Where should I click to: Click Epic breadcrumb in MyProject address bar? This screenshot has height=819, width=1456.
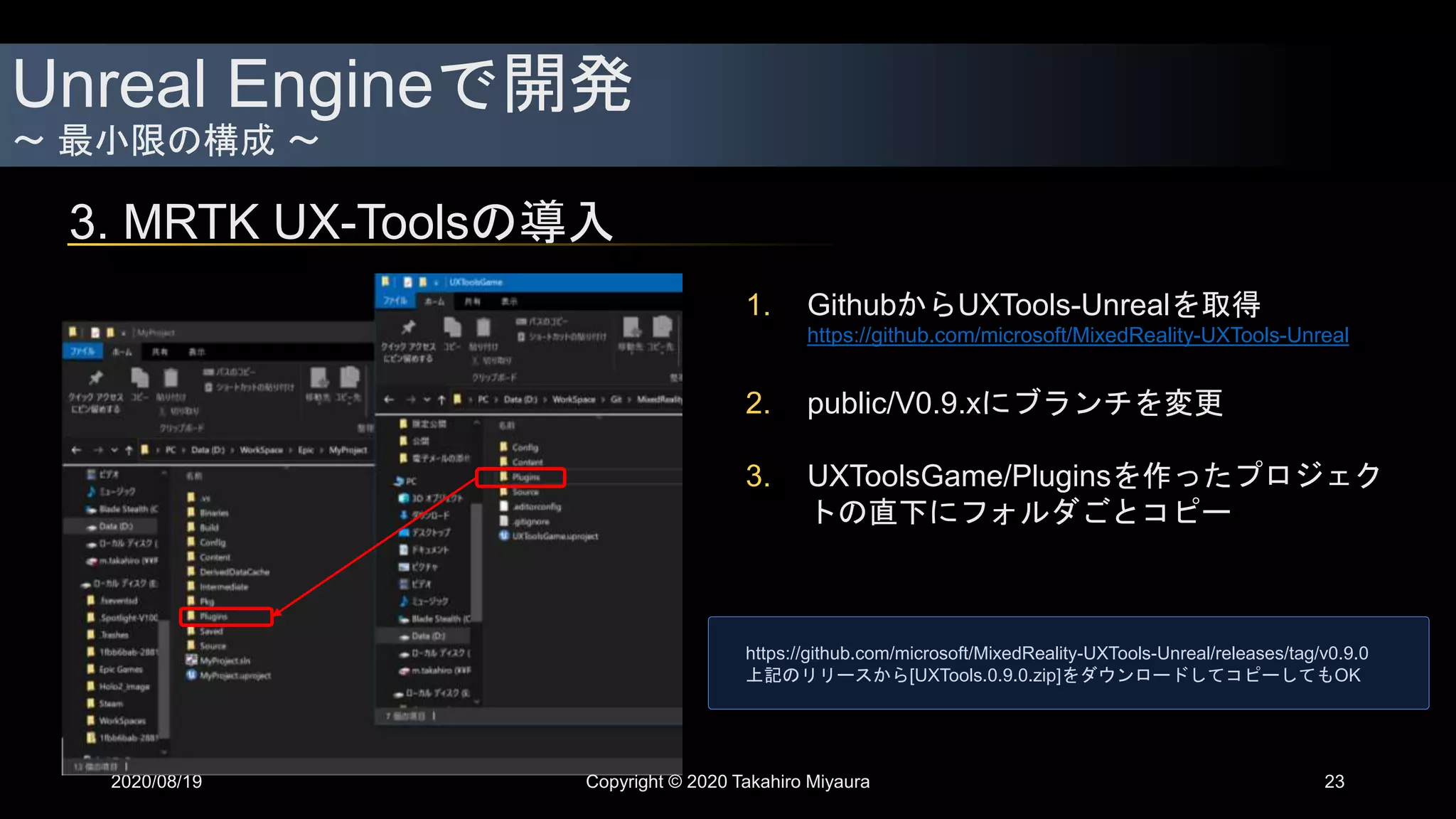click(306, 450)
